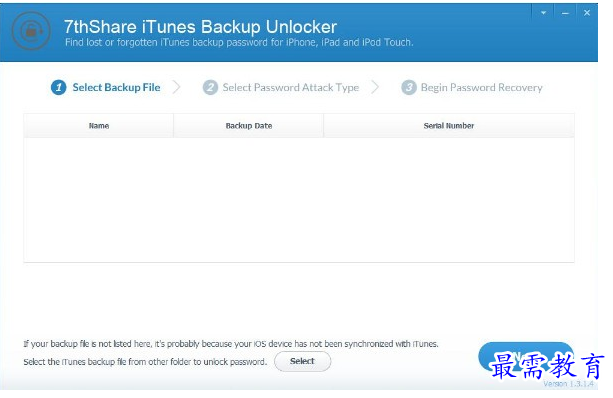
Task: Click chevron after Select Backup File
Action: tap(177, 87)
